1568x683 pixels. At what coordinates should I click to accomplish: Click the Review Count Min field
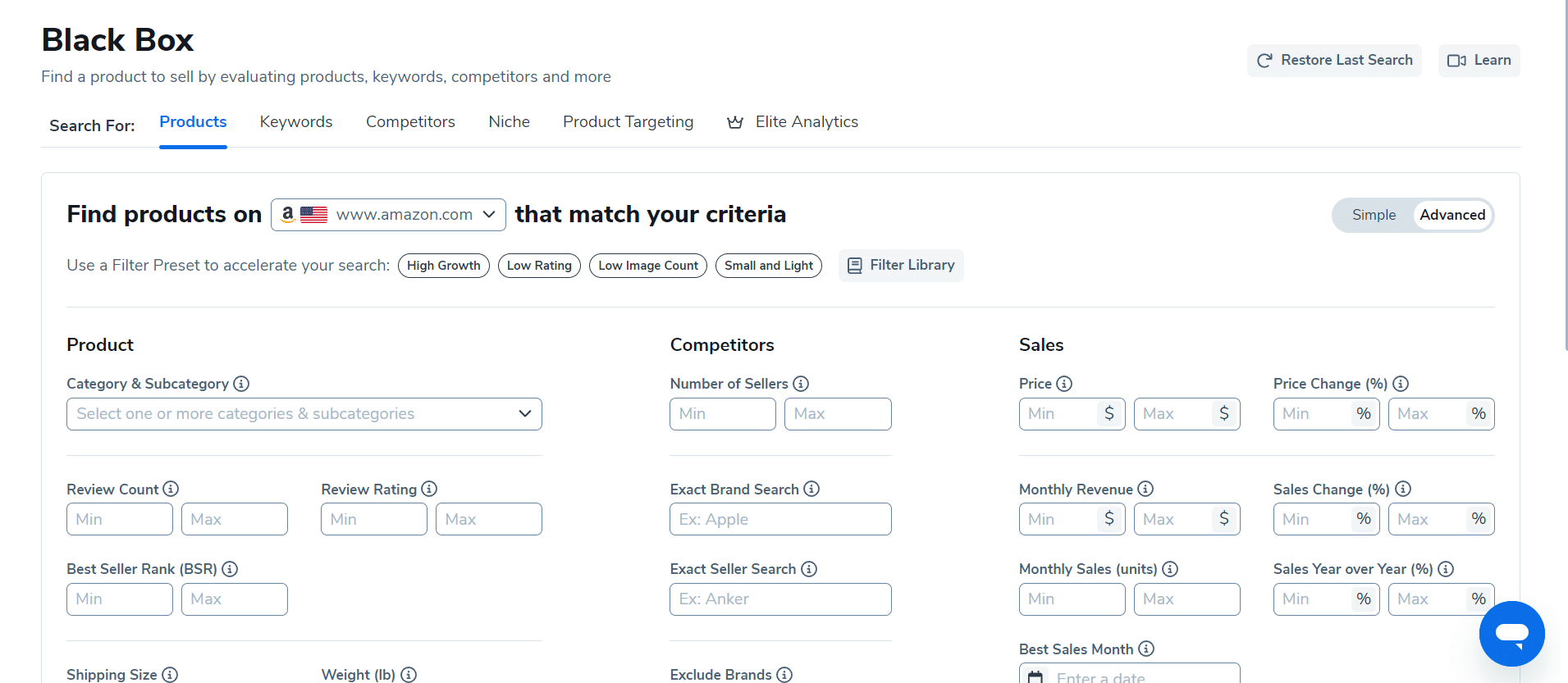coord(120,519)
